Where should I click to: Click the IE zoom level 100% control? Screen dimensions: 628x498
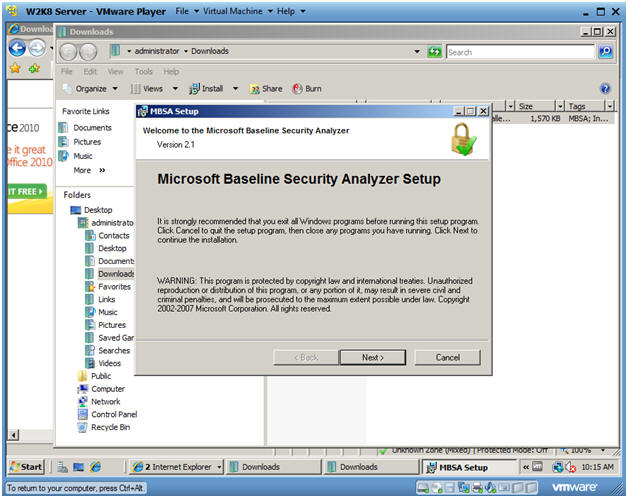[583, 451]
